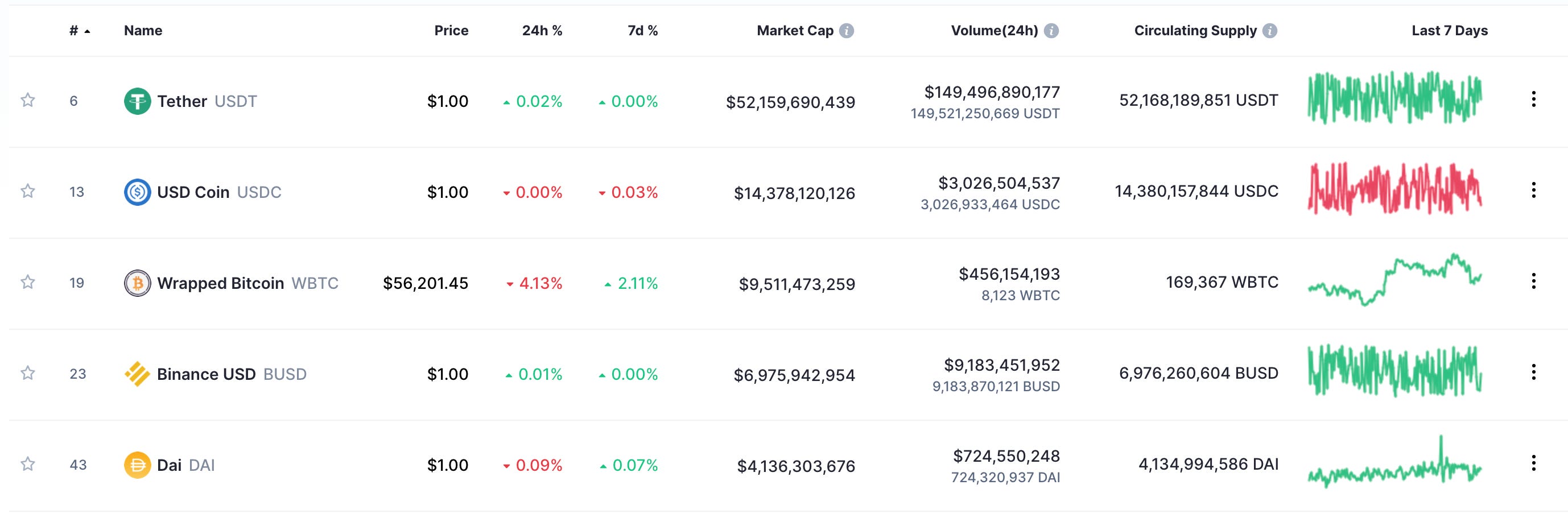The height and width of the screenshot is (522, 1568).
Task: Open Market Cap info tooltip icon
Action: tap(846, 30)
